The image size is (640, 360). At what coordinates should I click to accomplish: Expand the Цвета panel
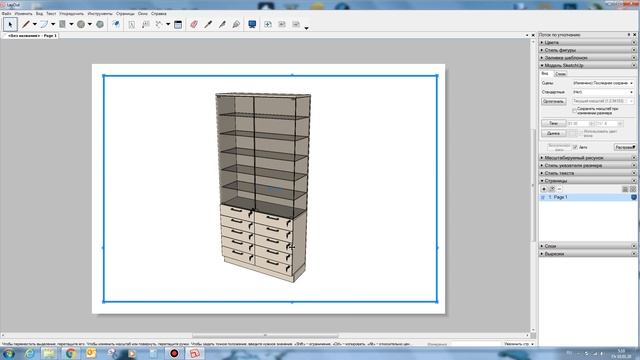click(588, 42)
